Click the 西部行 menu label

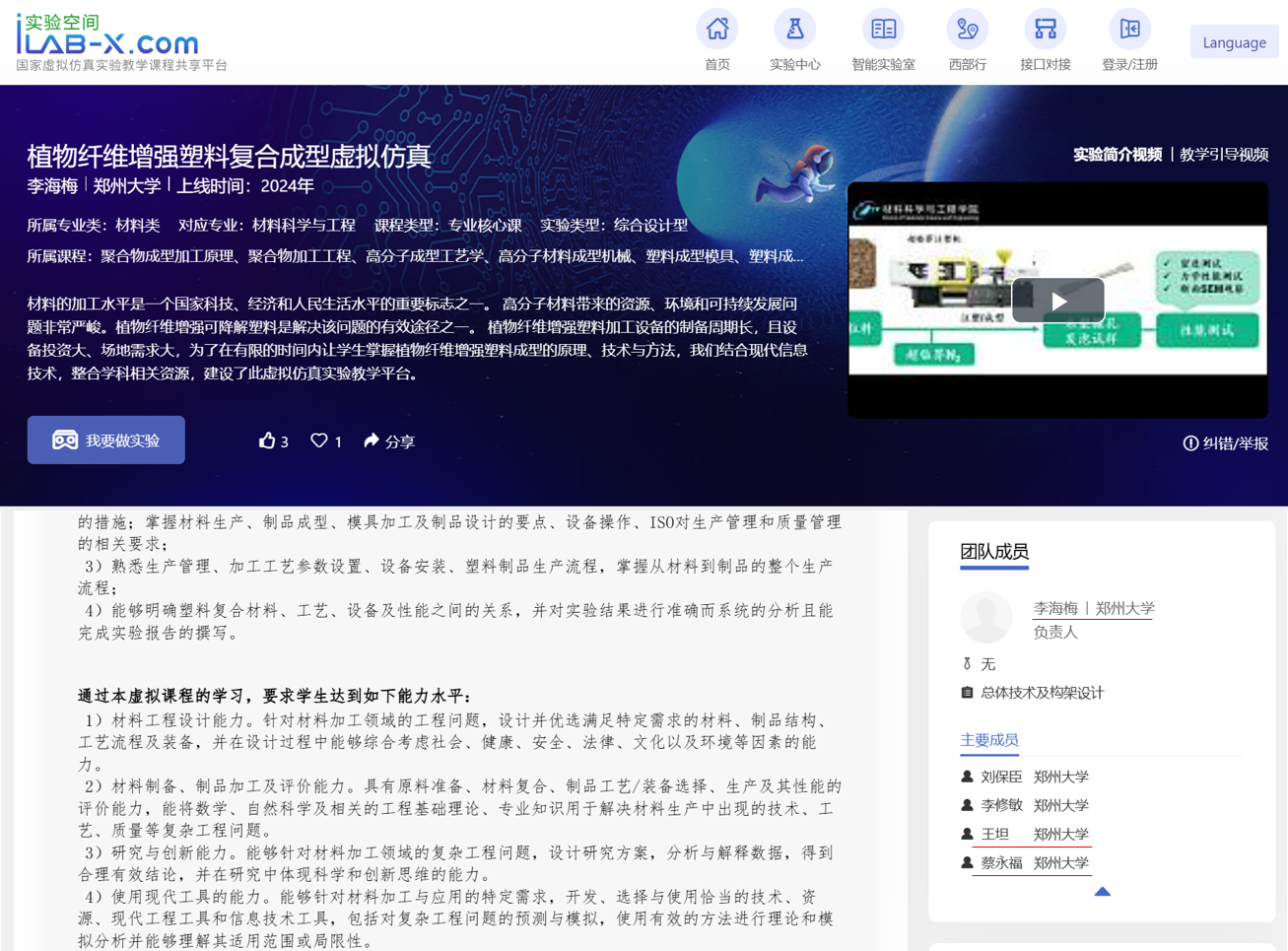coord(967,64)
